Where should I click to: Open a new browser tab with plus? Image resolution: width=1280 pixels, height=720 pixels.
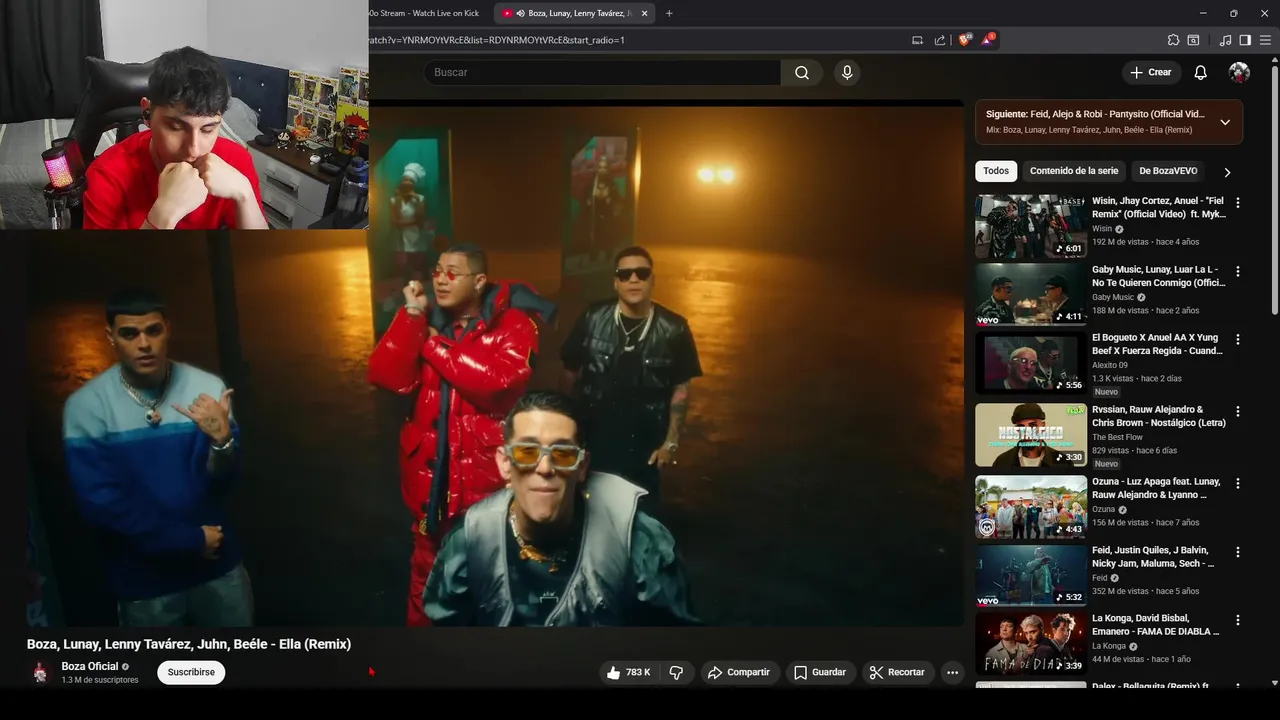pyautogui.click(x=669, y=13)
